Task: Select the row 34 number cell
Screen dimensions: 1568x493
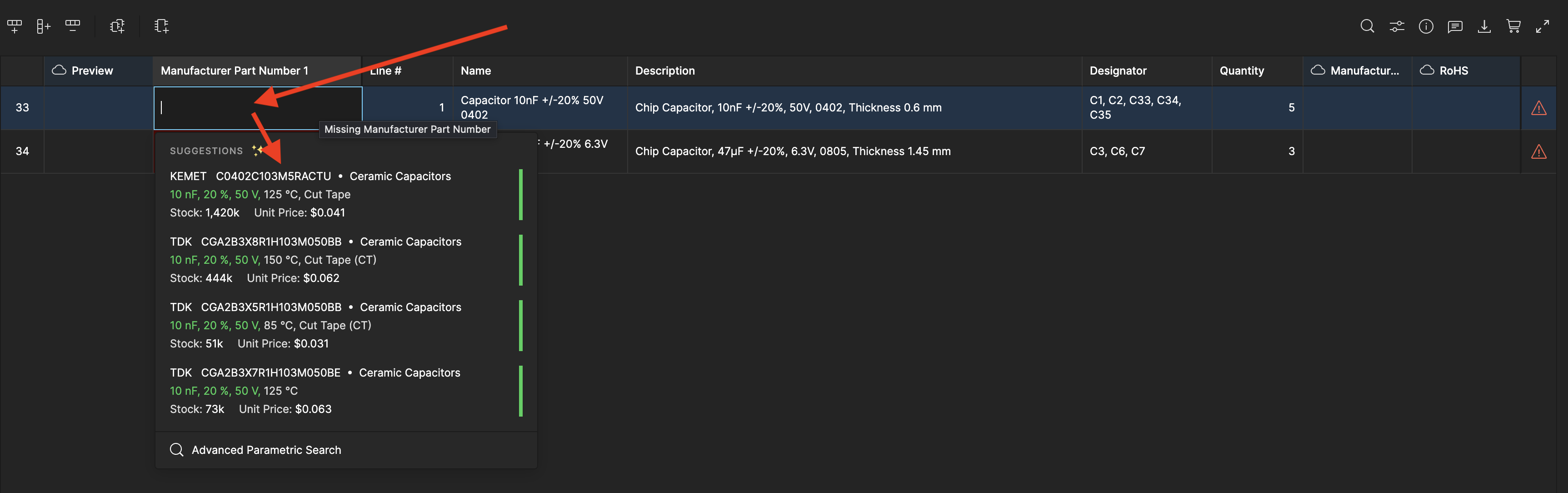Action: coord(23,151)
